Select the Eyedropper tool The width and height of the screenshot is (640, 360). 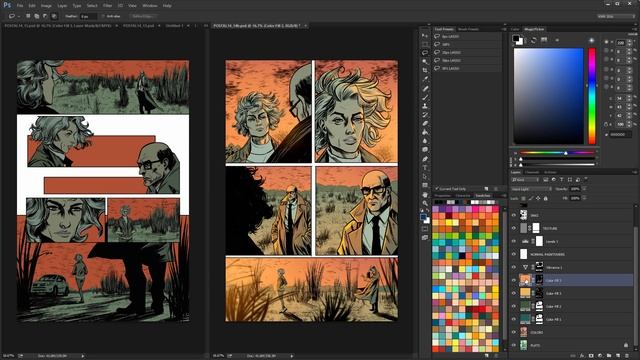[x=425, y=79]
